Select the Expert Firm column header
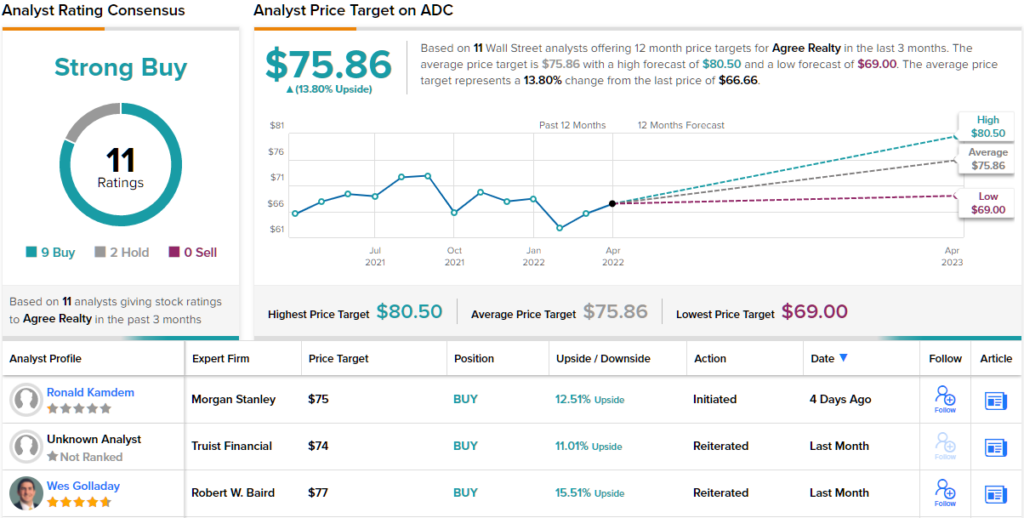The image size is (1024, 518). (x=220, y=358)
